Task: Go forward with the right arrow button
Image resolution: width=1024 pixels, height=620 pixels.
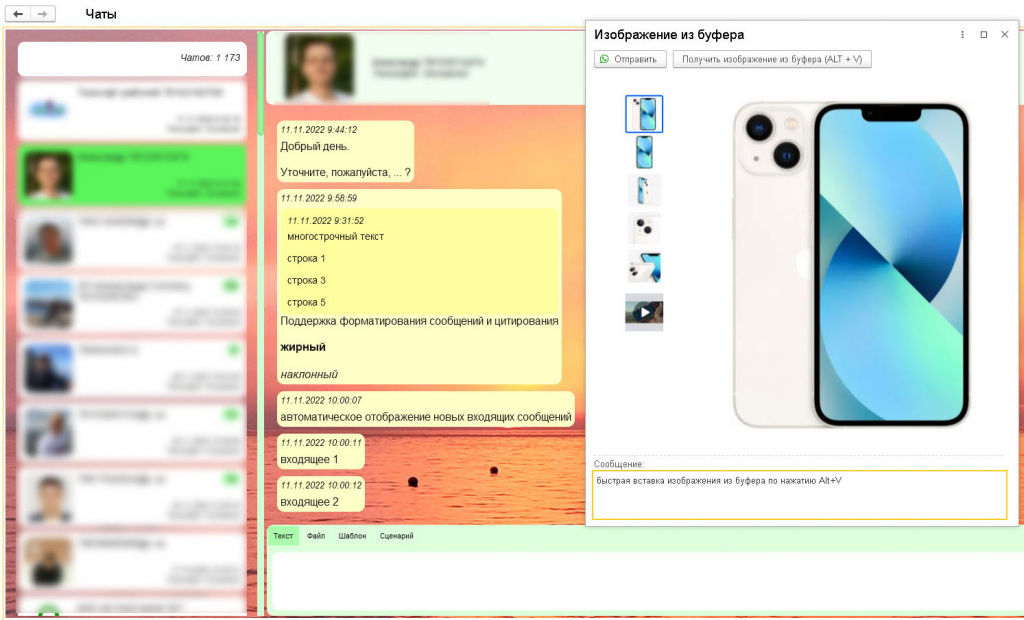Action: coord(42,14)
